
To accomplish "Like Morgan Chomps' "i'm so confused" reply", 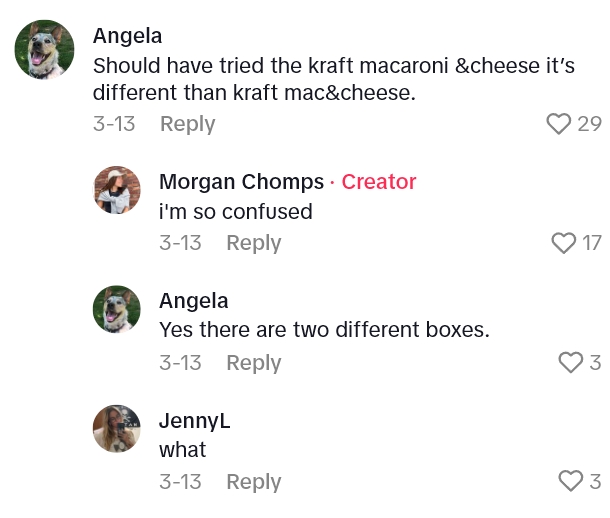I will pos(565,243).
